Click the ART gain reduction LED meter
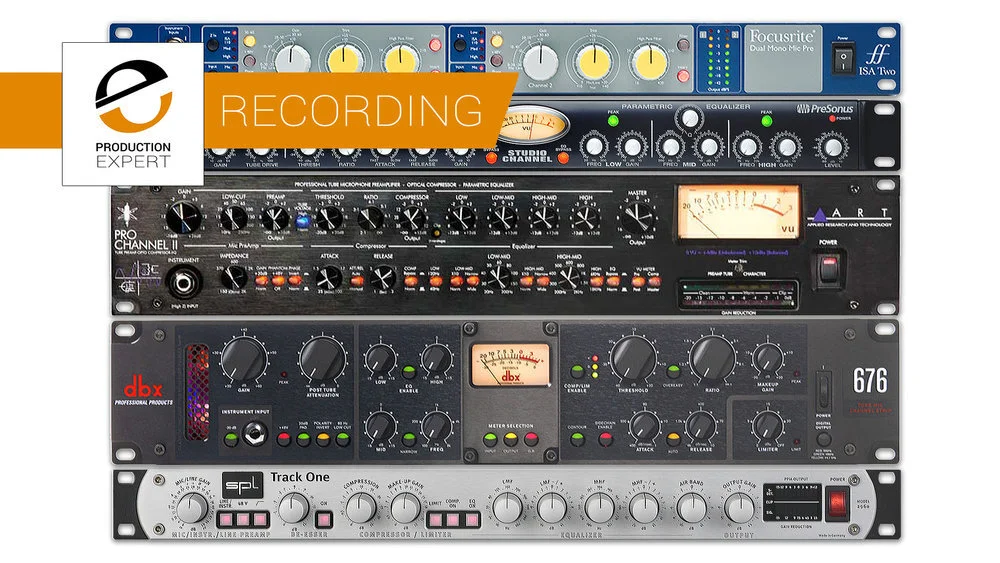This screenshot has height=563, width=1000. pyautogui.click(x=738, y=296)
